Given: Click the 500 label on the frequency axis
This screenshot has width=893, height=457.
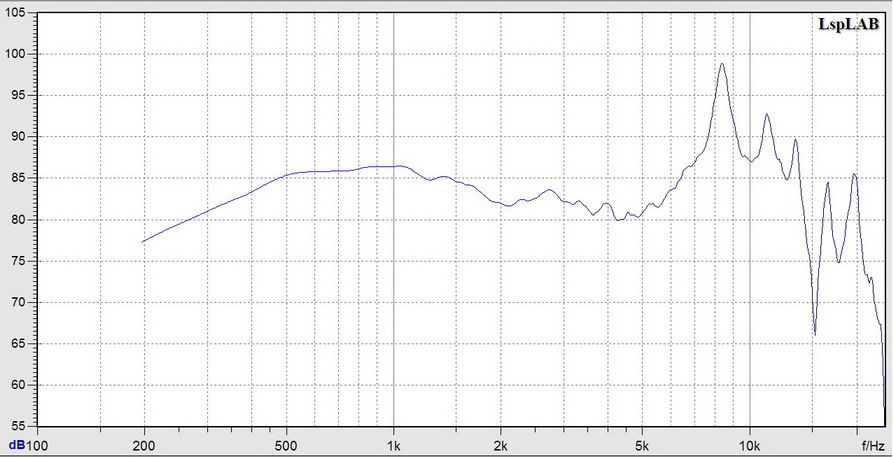Looking at the screenshot, I should (286, 445).
